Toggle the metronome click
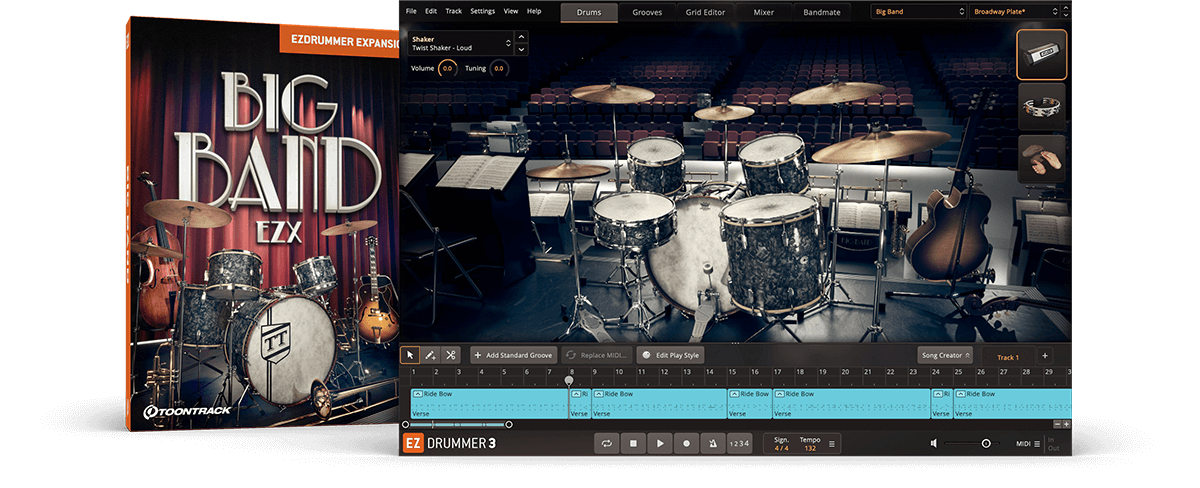The height and width of the screenshot is (488, 1200). pos(712,443)
